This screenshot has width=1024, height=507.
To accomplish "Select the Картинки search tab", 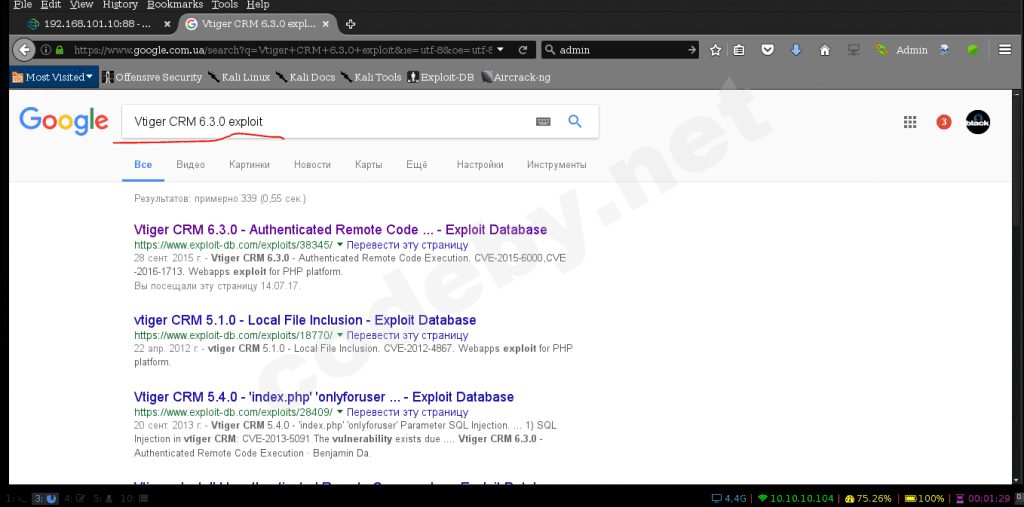I will click(249, 165).
